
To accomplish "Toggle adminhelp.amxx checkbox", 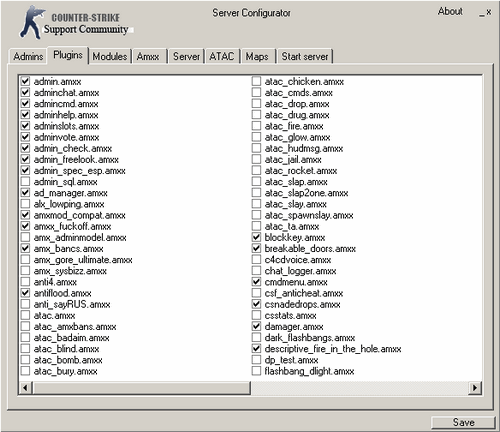I will (x=25, y=115).
